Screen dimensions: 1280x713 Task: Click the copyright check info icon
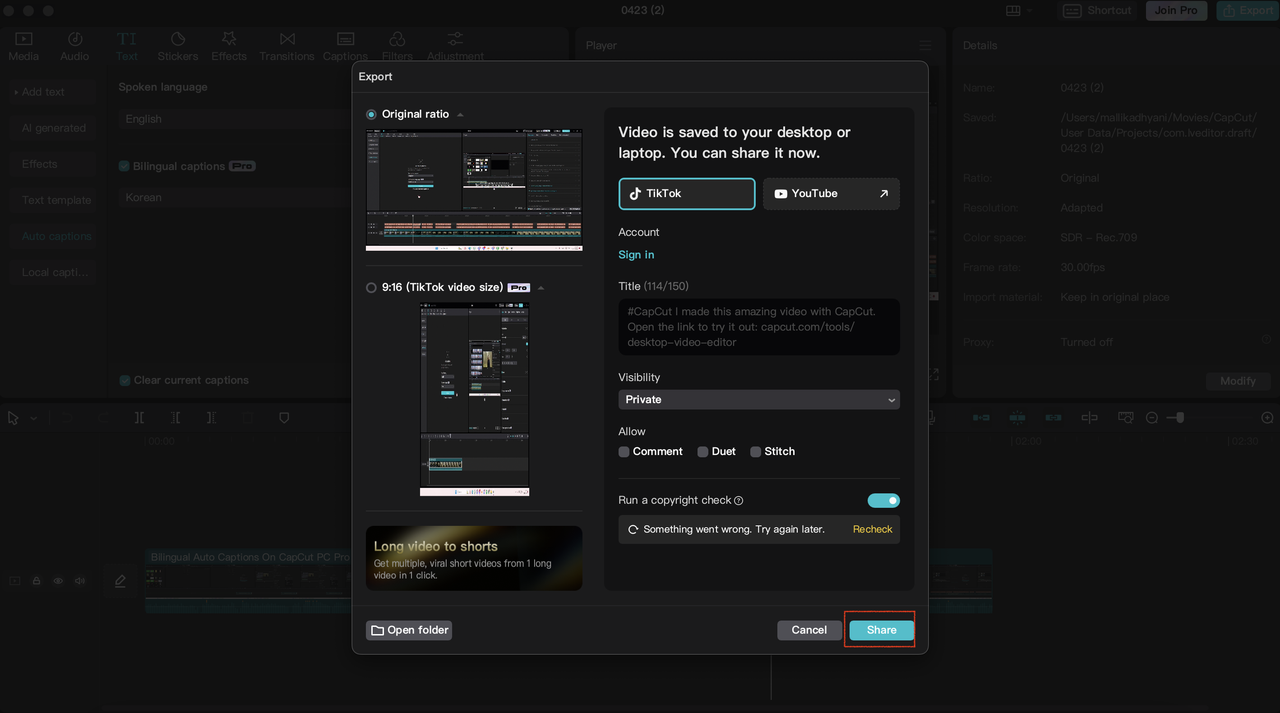coord(739,500)
